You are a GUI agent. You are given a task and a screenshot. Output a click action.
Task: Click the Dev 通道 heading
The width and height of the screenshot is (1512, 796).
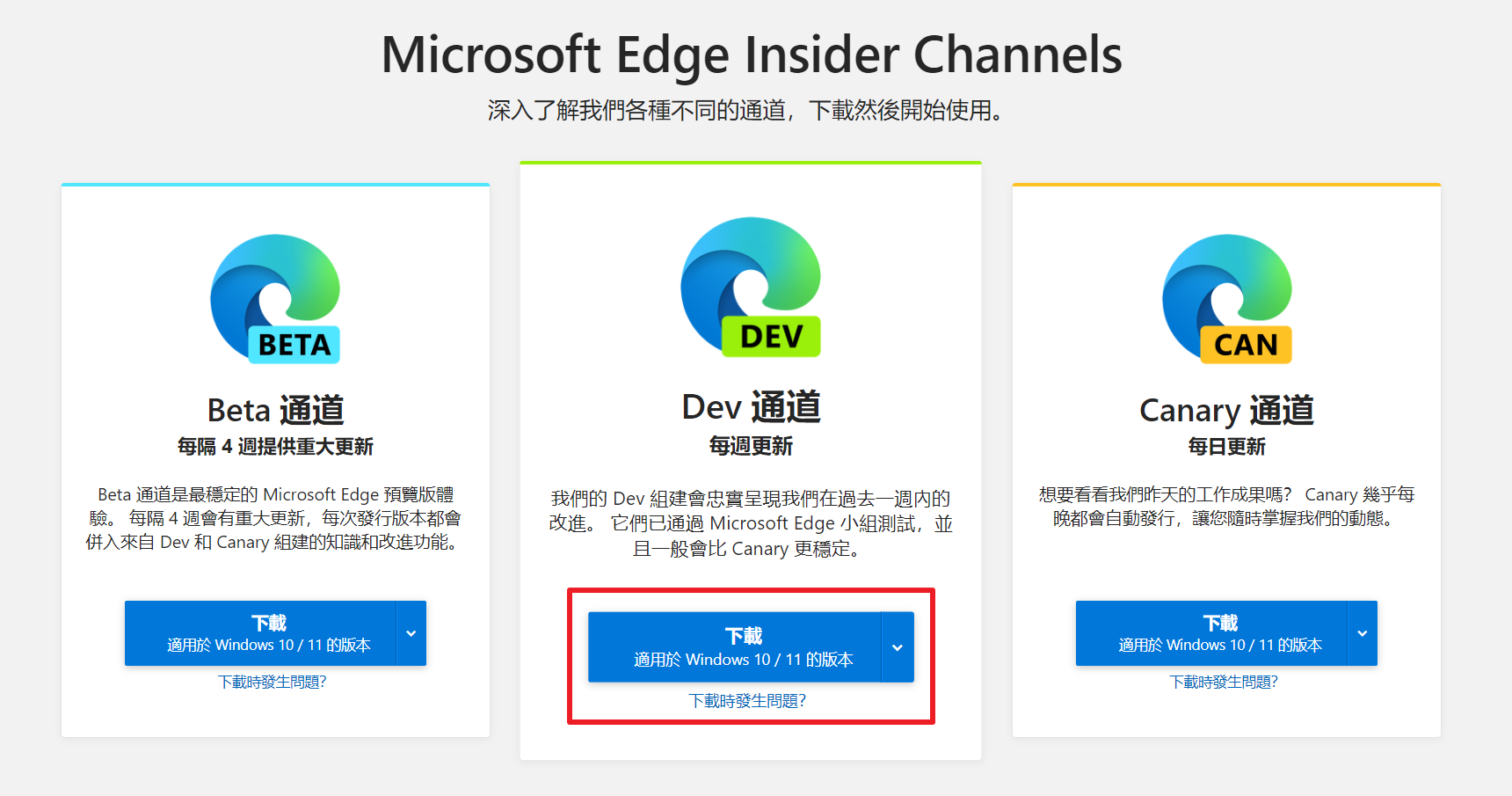(751, 407)
